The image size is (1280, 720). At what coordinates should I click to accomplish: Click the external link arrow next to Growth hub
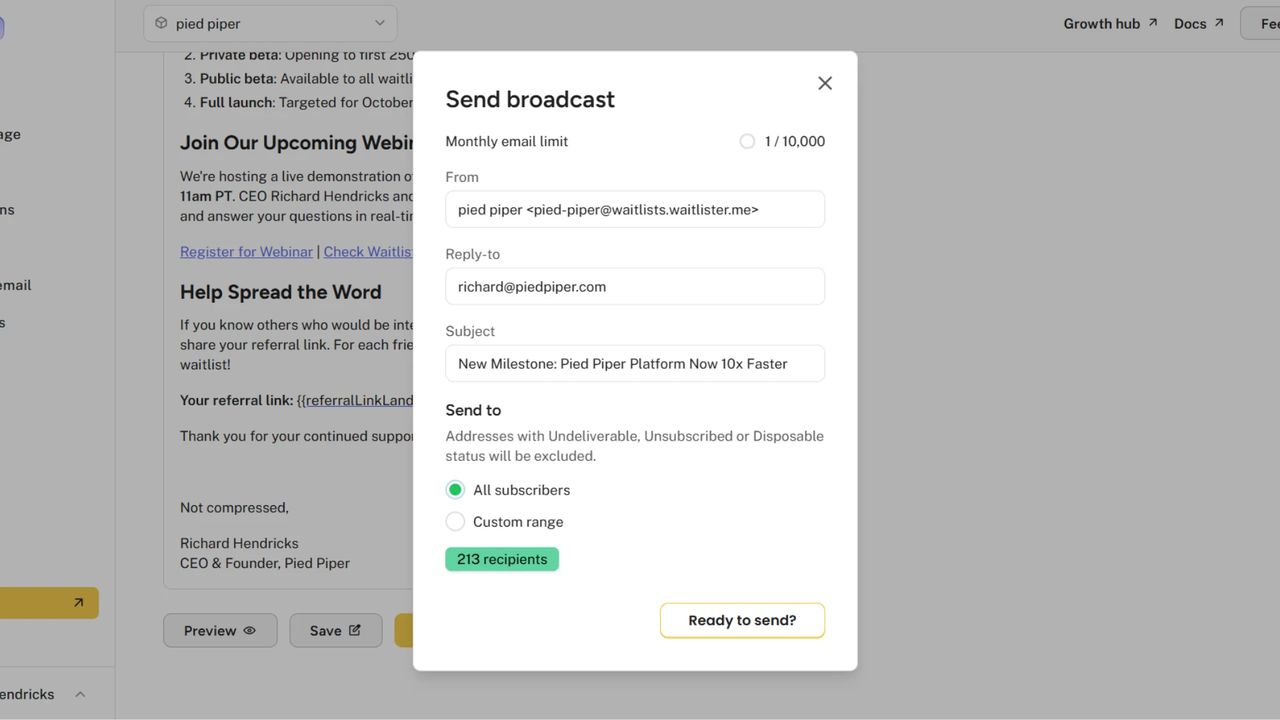1150,22
